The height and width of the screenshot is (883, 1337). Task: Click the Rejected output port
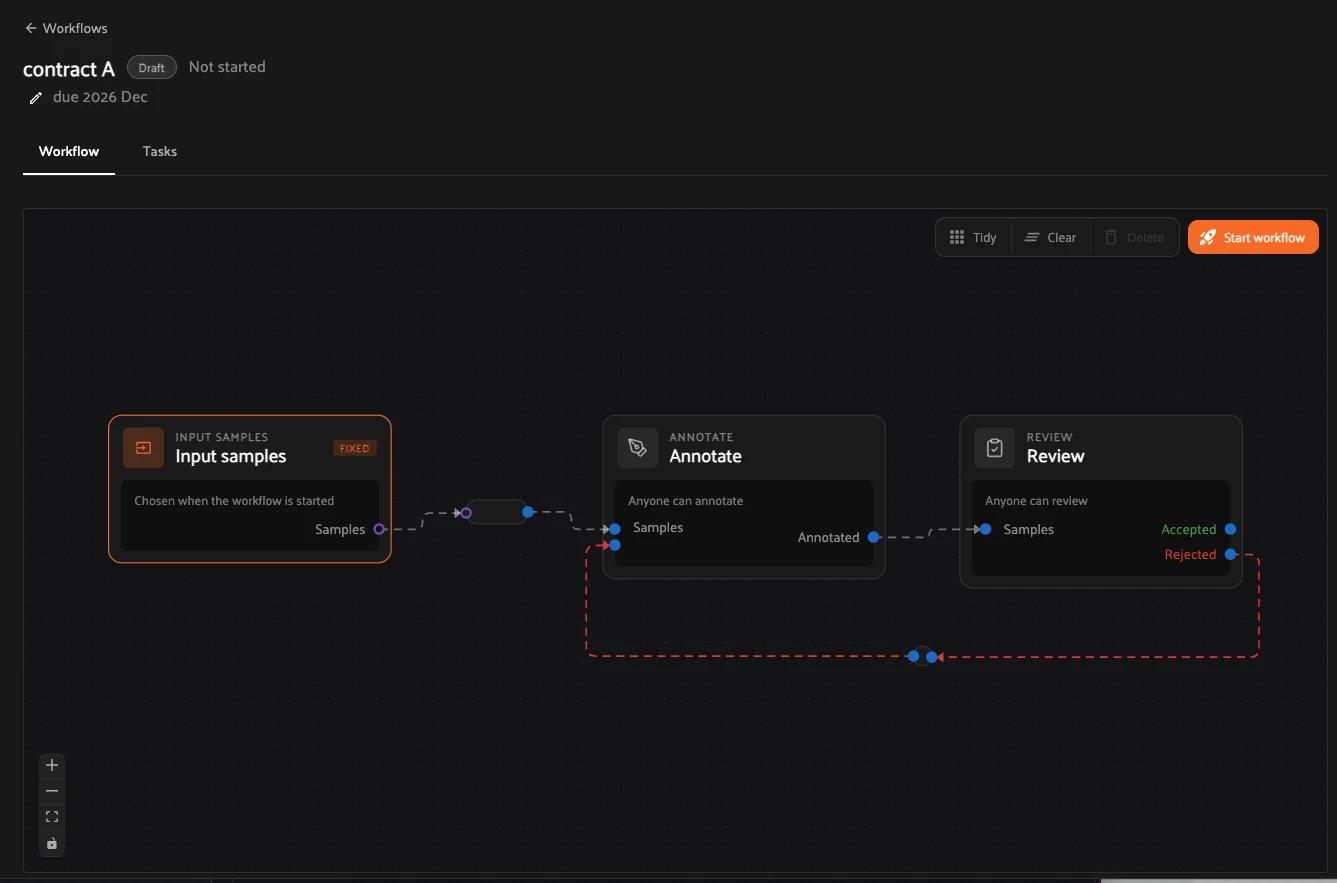click(x=1230, y=554)
